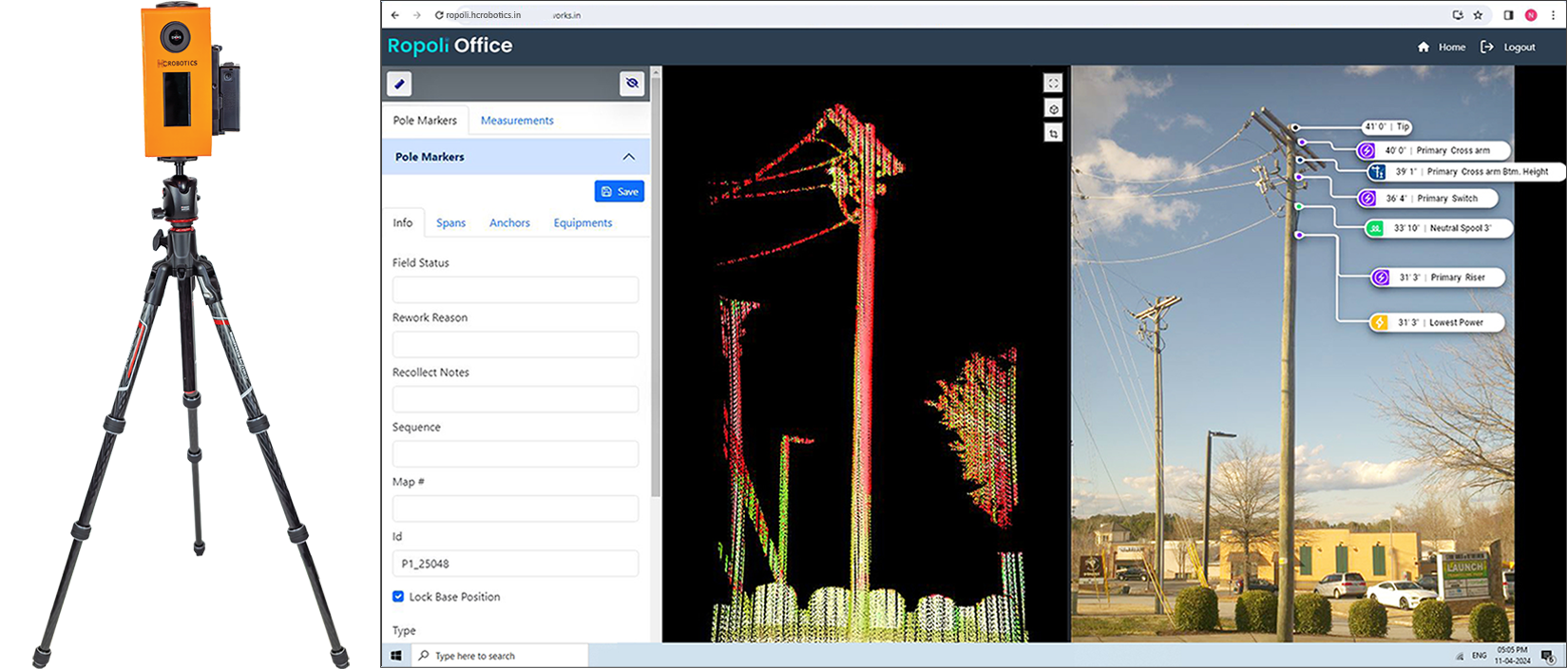Switch to the Measurements tab

(517, 121)
